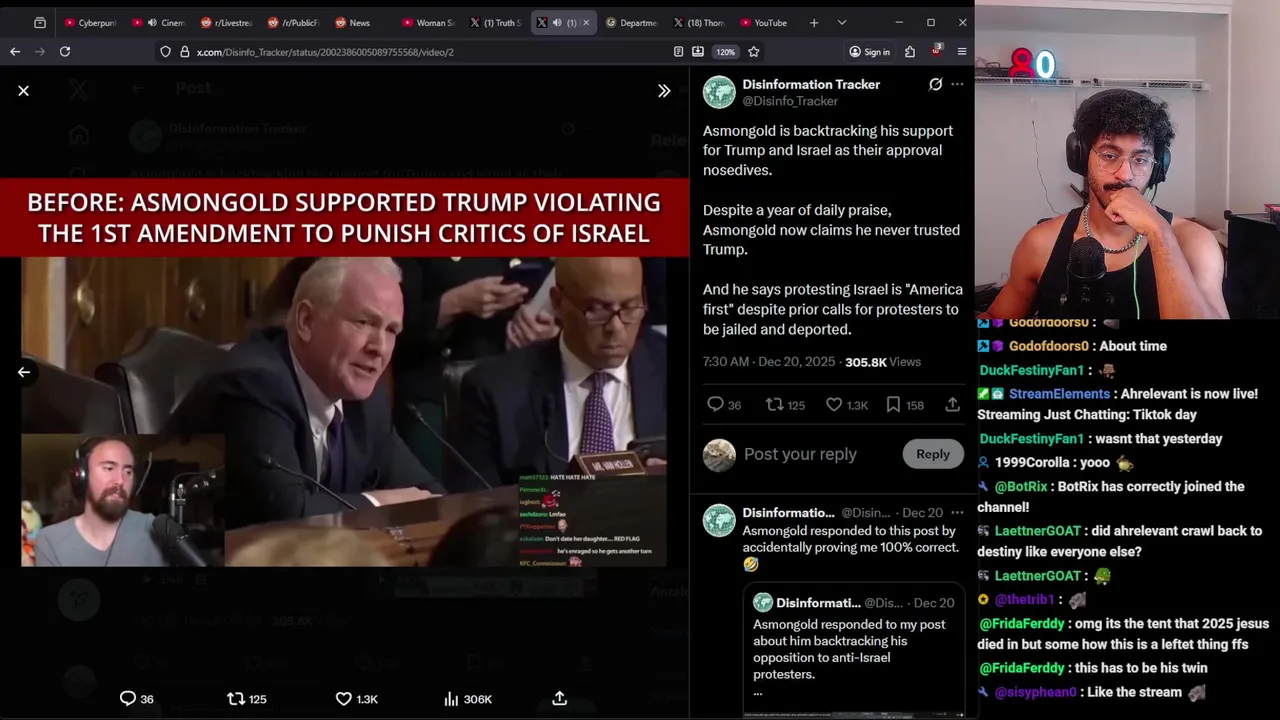The height and width of the screenshot is (720, 1280).
Task: Open the Grok action icon beside post header
Action: pos(935,85)
